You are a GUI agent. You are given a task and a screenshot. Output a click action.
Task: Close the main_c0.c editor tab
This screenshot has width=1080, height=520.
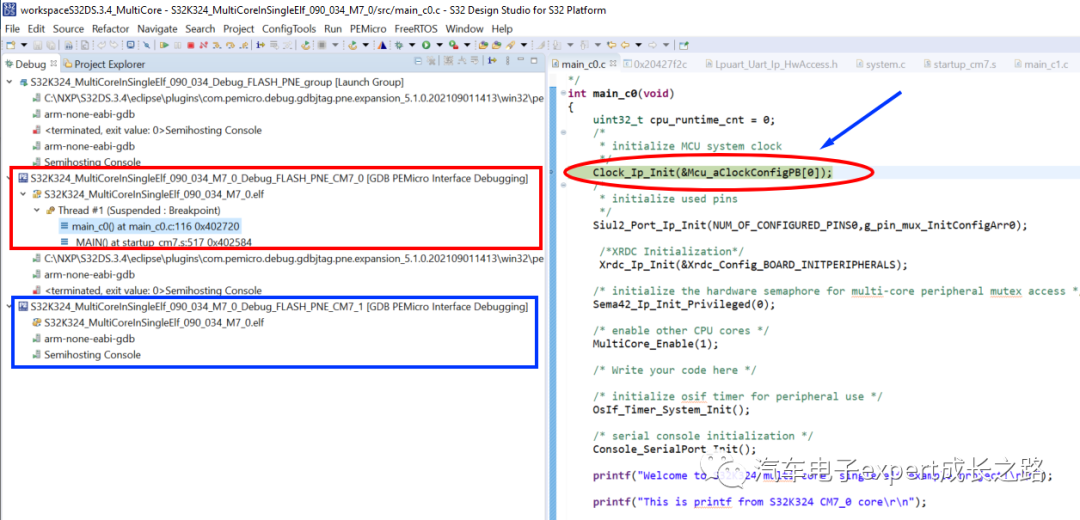coord(613,64)
